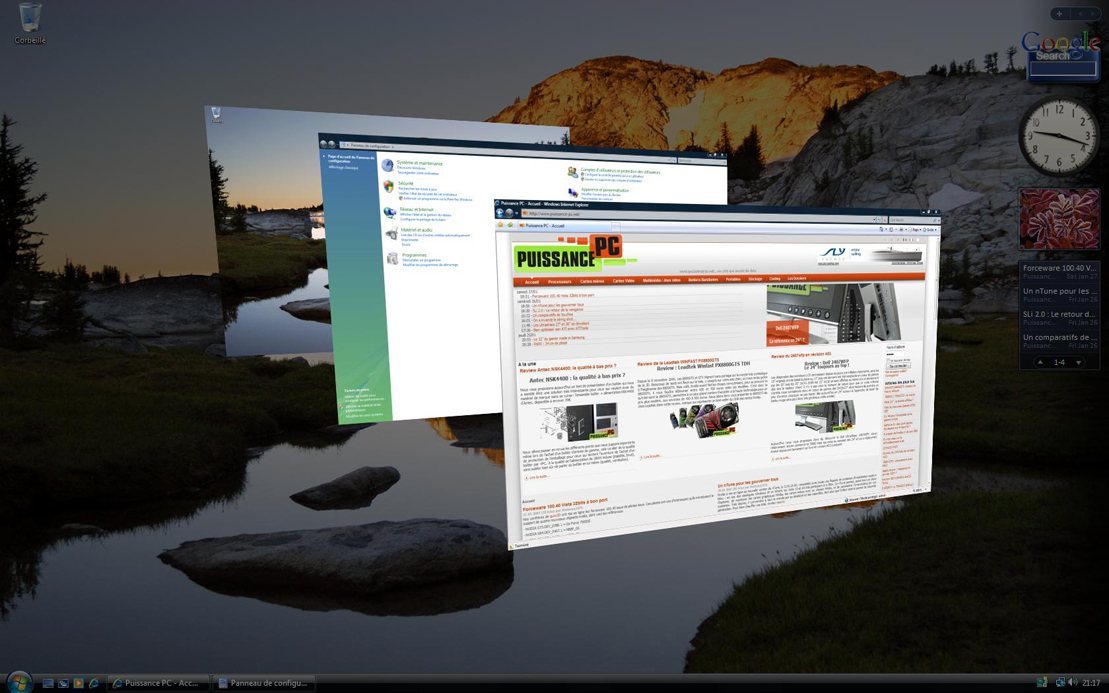Click the sidebar add gadget plus button
Viewport: 1109px width, 693px height.
1059,14
